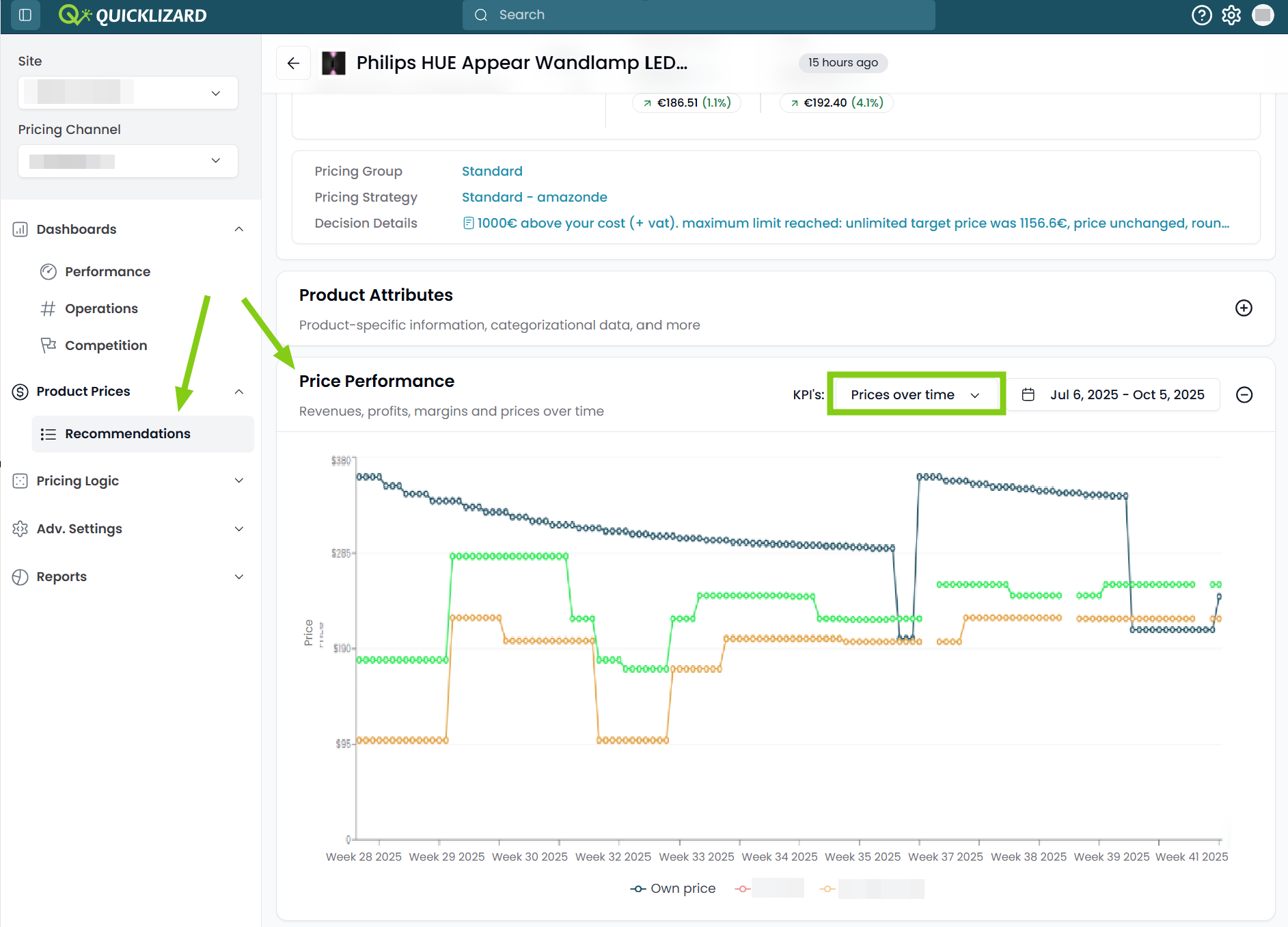Click into the Search field

coord(698,15)
